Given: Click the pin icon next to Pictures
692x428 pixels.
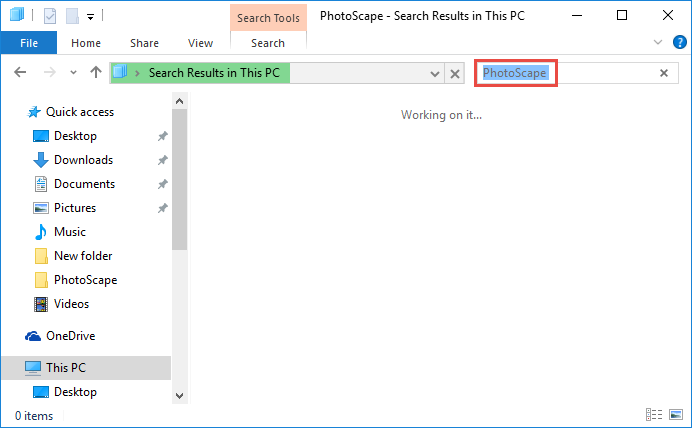Looking at the screenshot, I should tap(163, 208).
